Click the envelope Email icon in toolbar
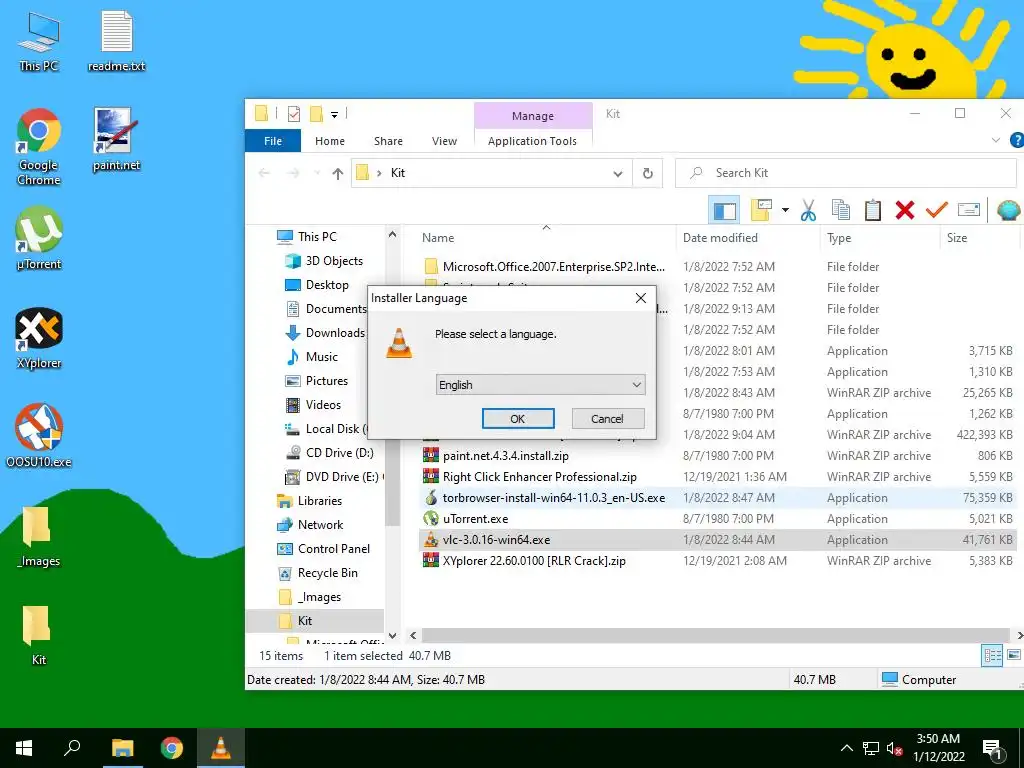This screenshot has width=1024, height=768. click(968, 210)
